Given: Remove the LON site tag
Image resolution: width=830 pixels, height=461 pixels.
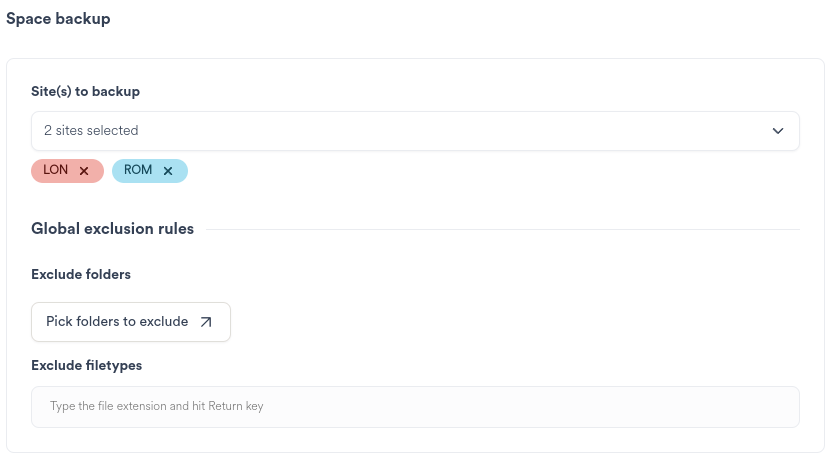Looking at the screenshot, I should coord(84,171).
